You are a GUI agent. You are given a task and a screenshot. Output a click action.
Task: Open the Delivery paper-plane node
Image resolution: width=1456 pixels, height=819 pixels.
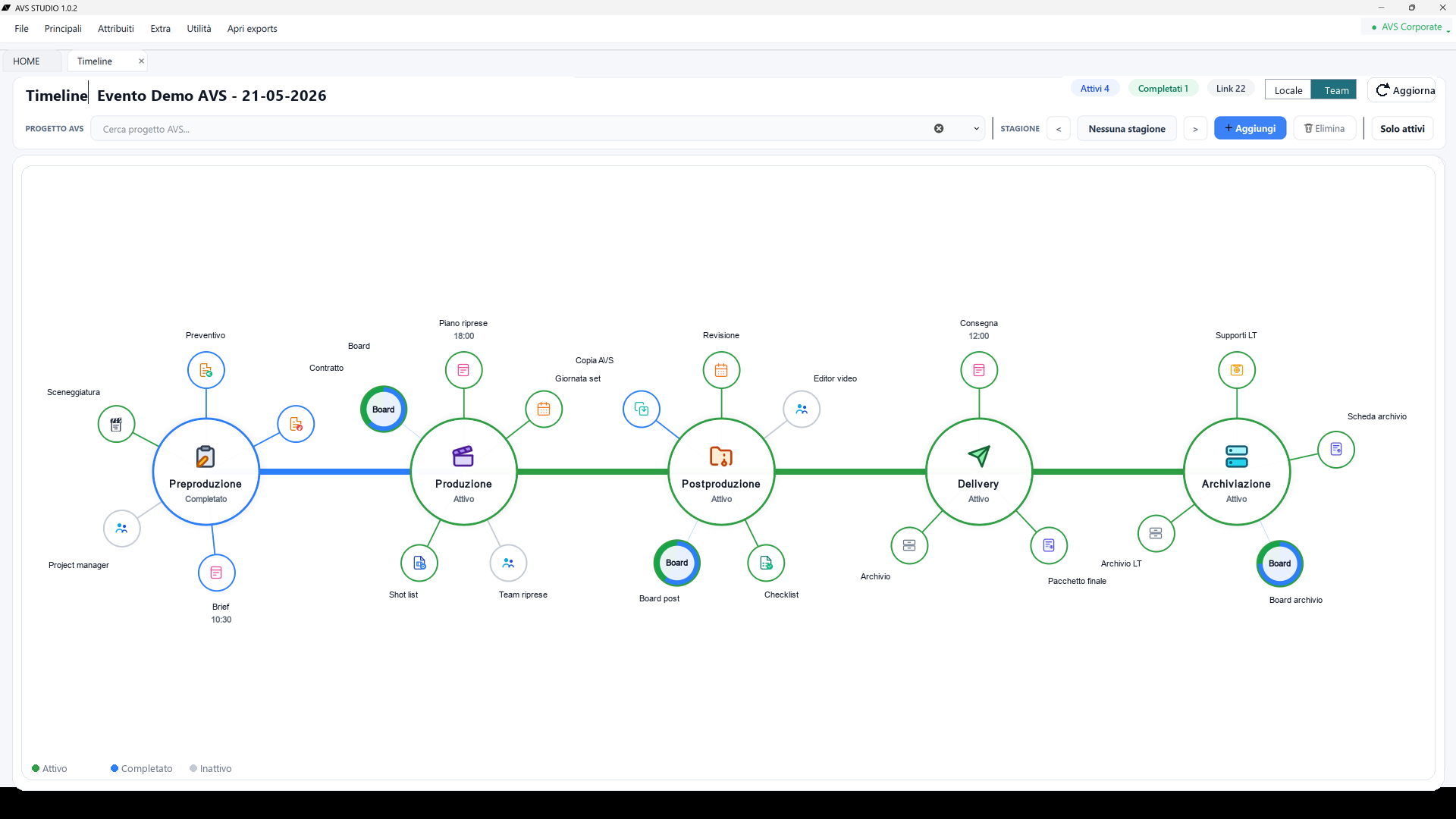[x=978, y=472]
